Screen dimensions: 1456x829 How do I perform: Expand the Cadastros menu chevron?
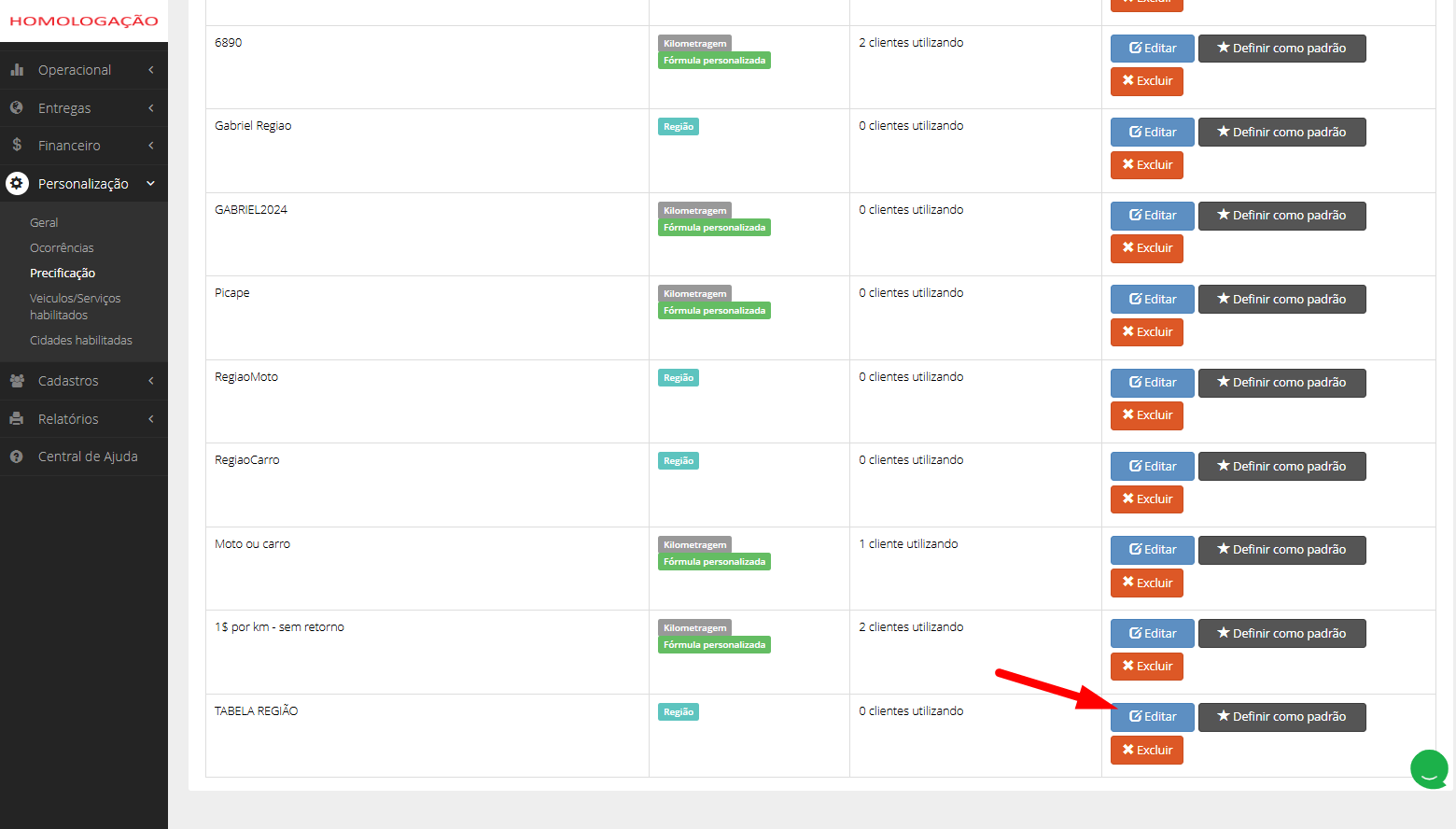click(x=151, y=381)
